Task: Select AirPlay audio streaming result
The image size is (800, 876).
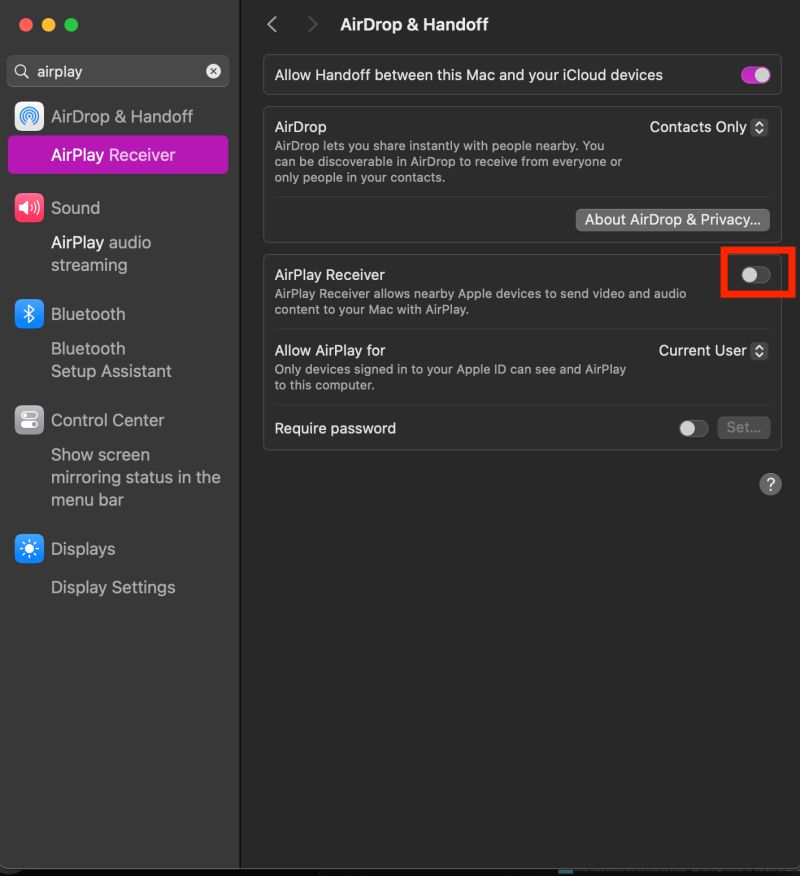Action: click(x=101, y=254)
